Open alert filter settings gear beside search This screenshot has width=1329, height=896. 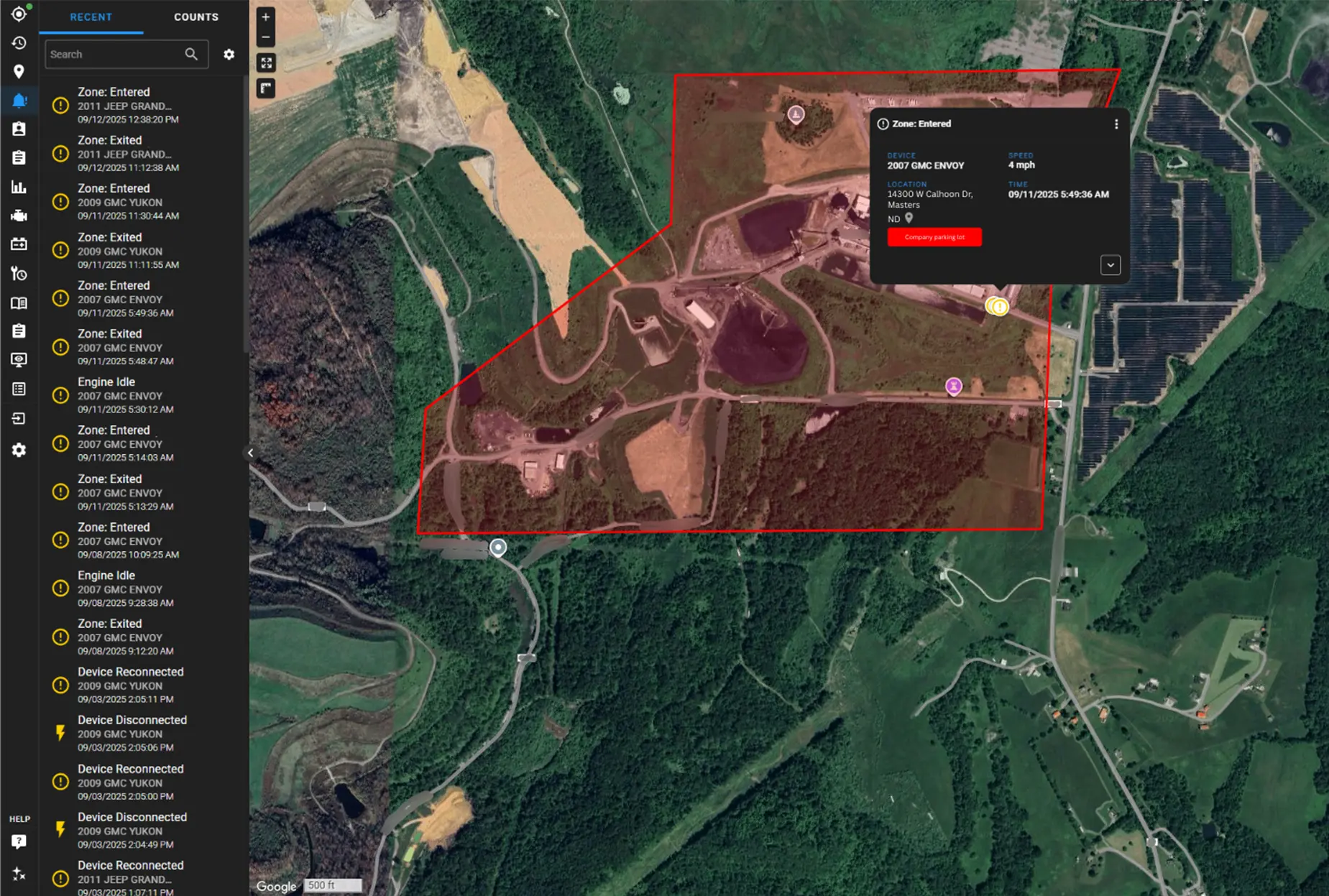[229, 54]
